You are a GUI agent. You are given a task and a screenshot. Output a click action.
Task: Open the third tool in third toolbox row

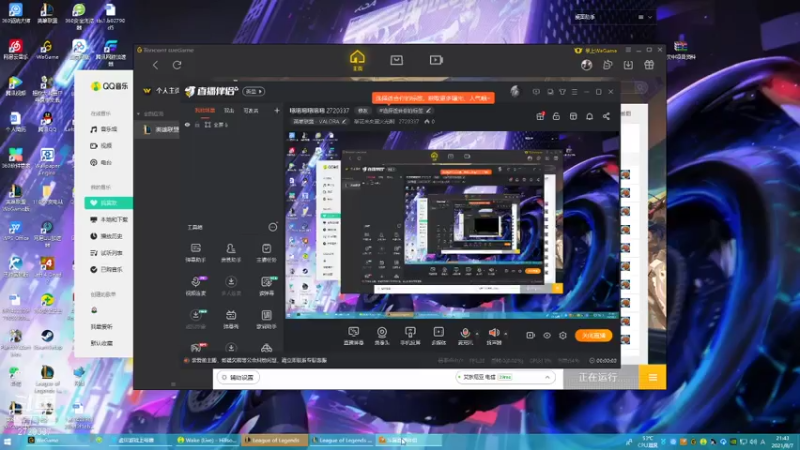point(266,319)
